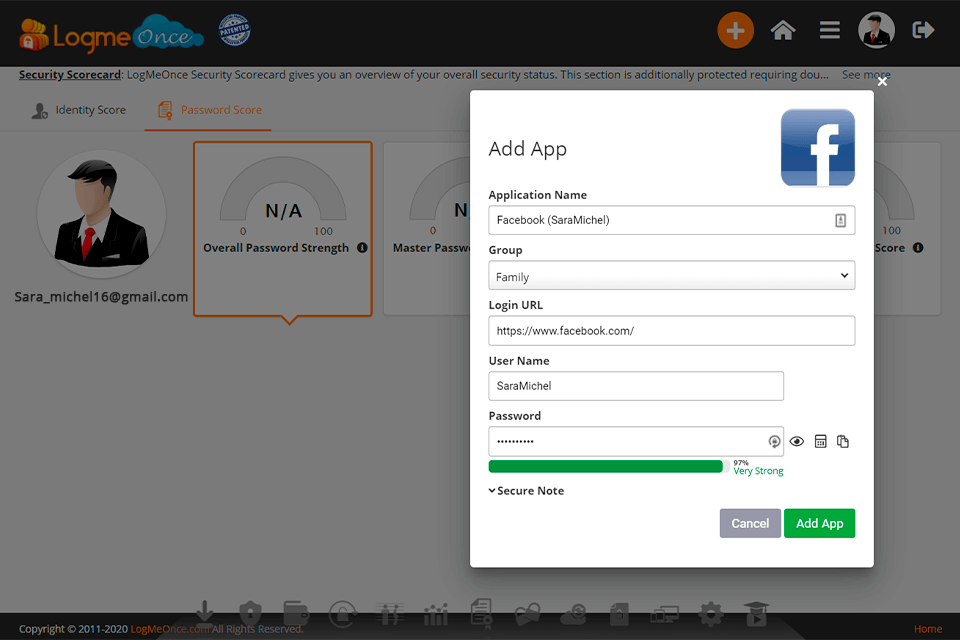Switch to the Identity Score tab
The height and width of the screenshot is (640, 960).
coord(79,110)
